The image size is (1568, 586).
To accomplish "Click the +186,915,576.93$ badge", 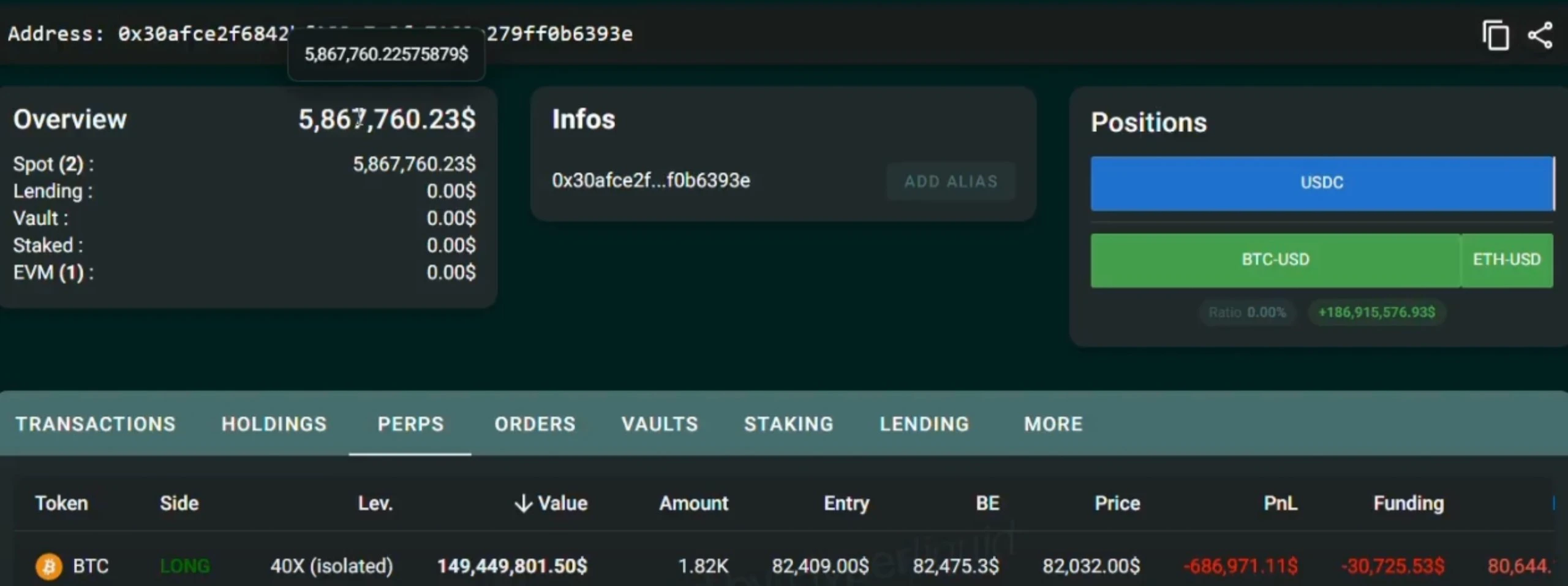I will [1376, 313].
